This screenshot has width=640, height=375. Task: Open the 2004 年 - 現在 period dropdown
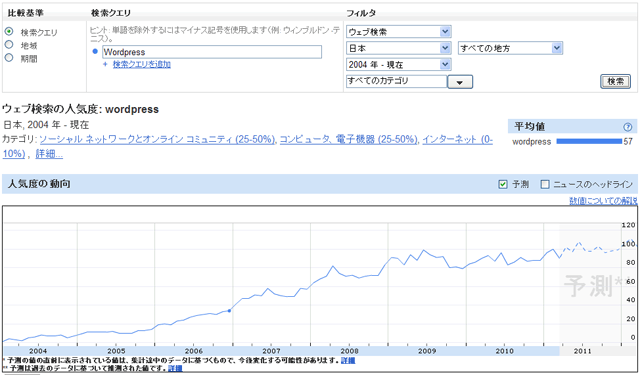click(x=398, y=64)
